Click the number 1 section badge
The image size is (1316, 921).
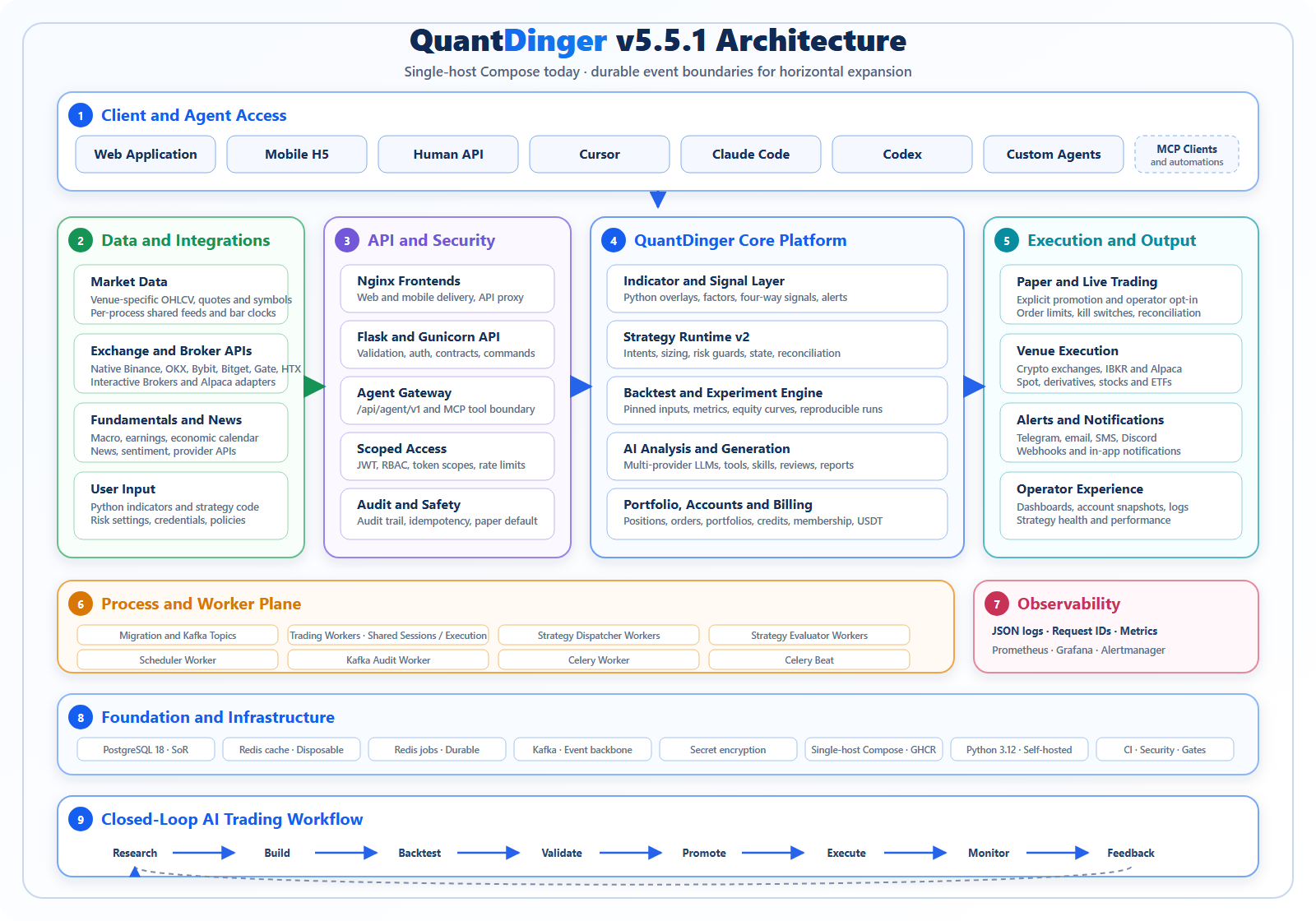81,115
